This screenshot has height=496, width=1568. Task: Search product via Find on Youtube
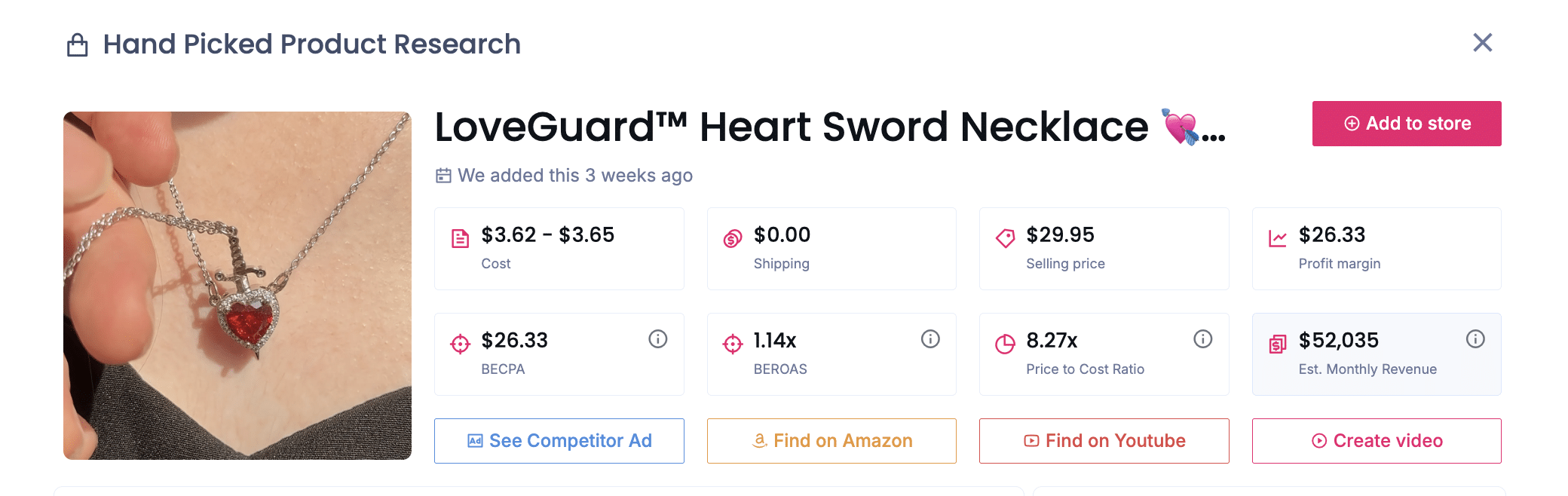point(1104,441)
